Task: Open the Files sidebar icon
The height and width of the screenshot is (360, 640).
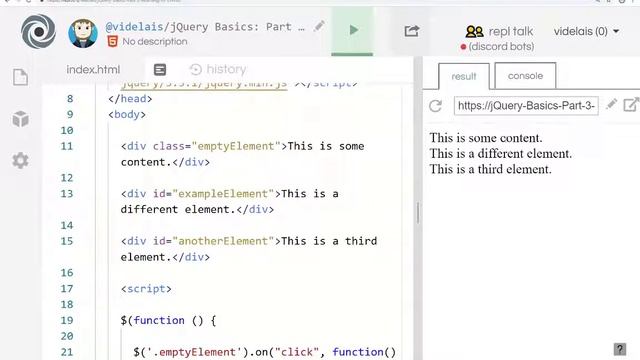Action: (x=20, y=77)
